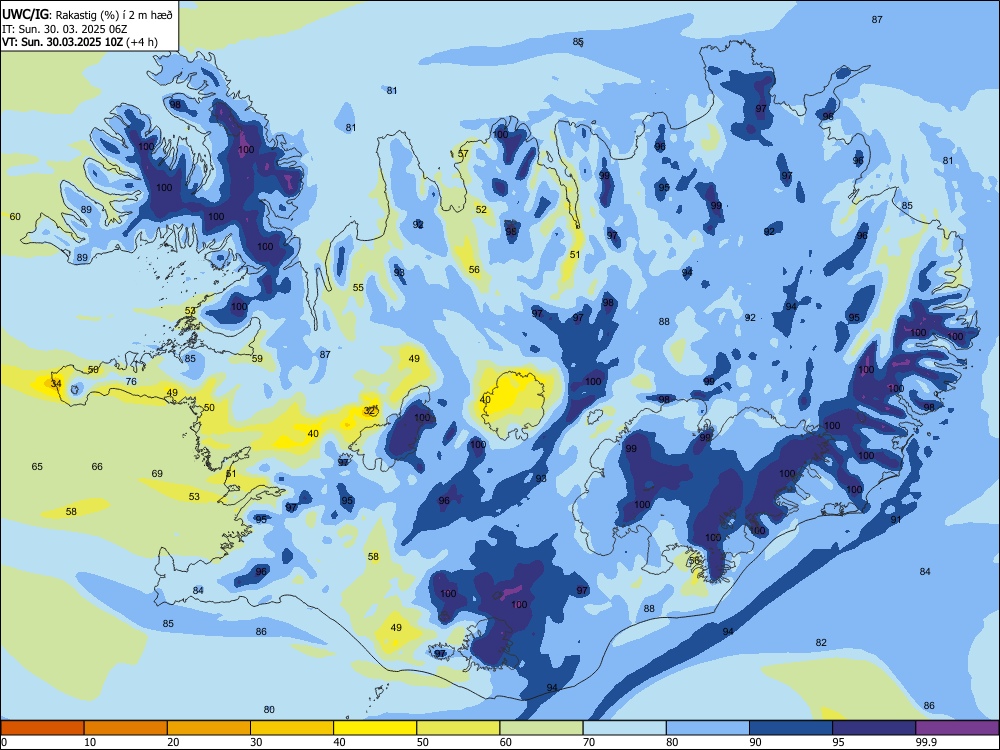This screenshot has width=1000, height=750.
Task: Click the medium blue 80–90 legend swatch
Action: (x=708, y=728)
